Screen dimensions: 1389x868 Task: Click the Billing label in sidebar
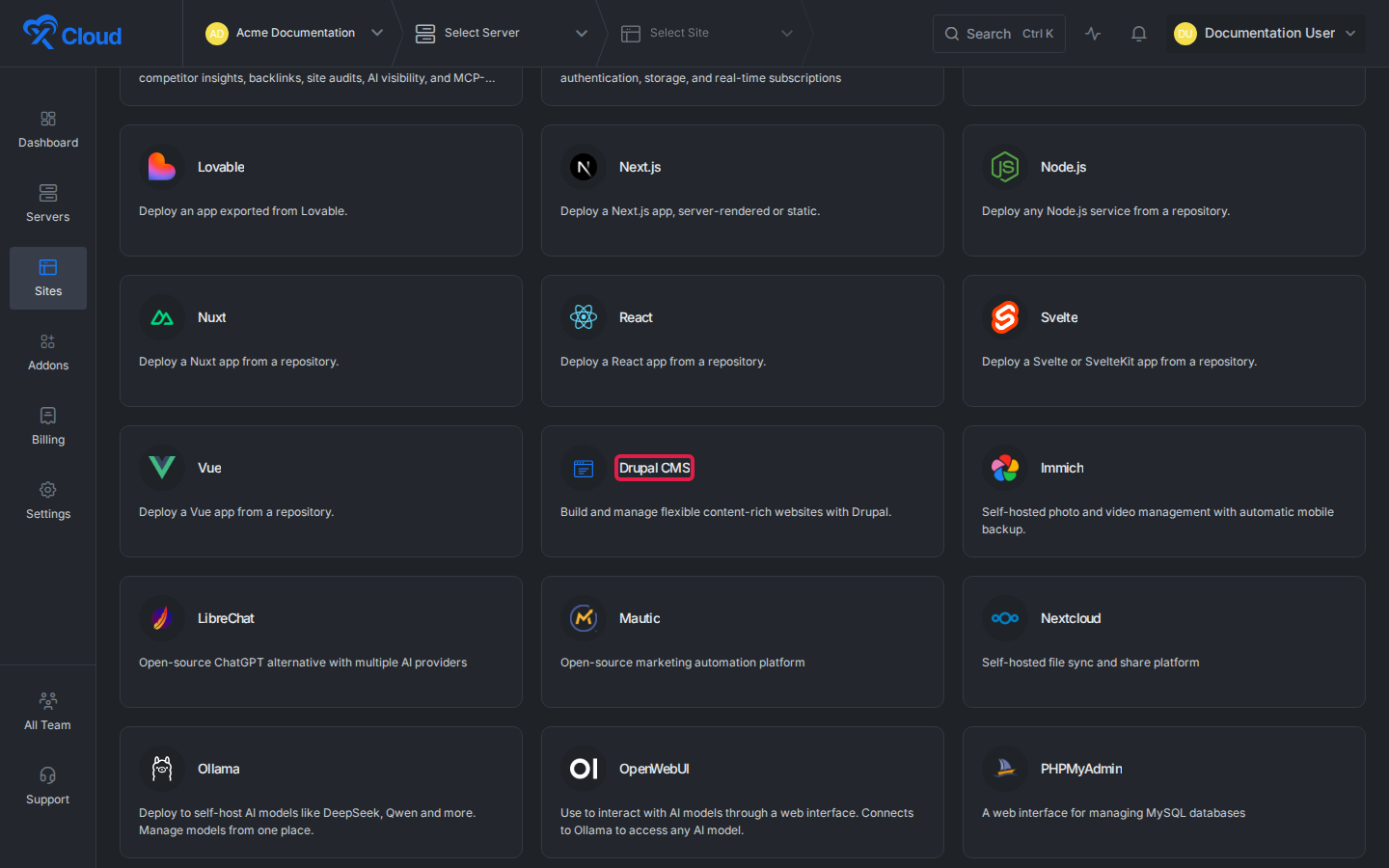click(x=48, y=440)
